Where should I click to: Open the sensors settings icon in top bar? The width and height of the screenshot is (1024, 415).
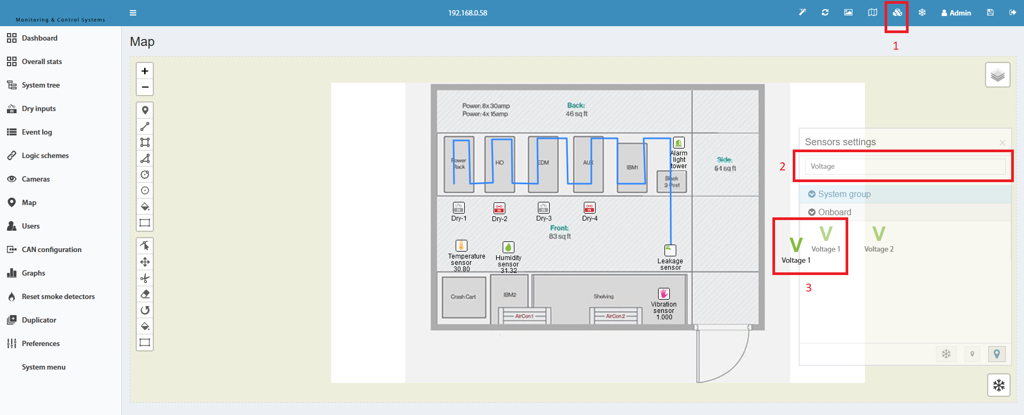(x=897, y=13)
